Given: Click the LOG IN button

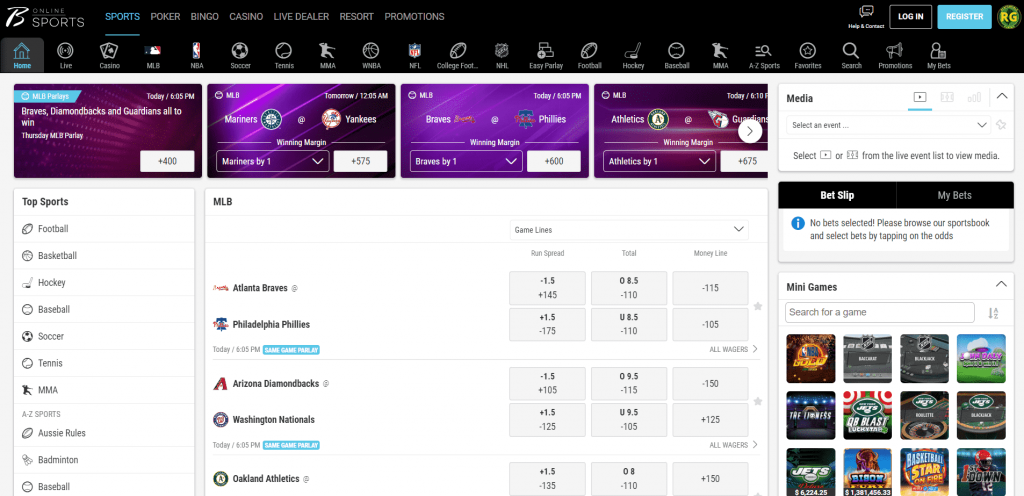Looking at the screenshot, I should point(910,17).
